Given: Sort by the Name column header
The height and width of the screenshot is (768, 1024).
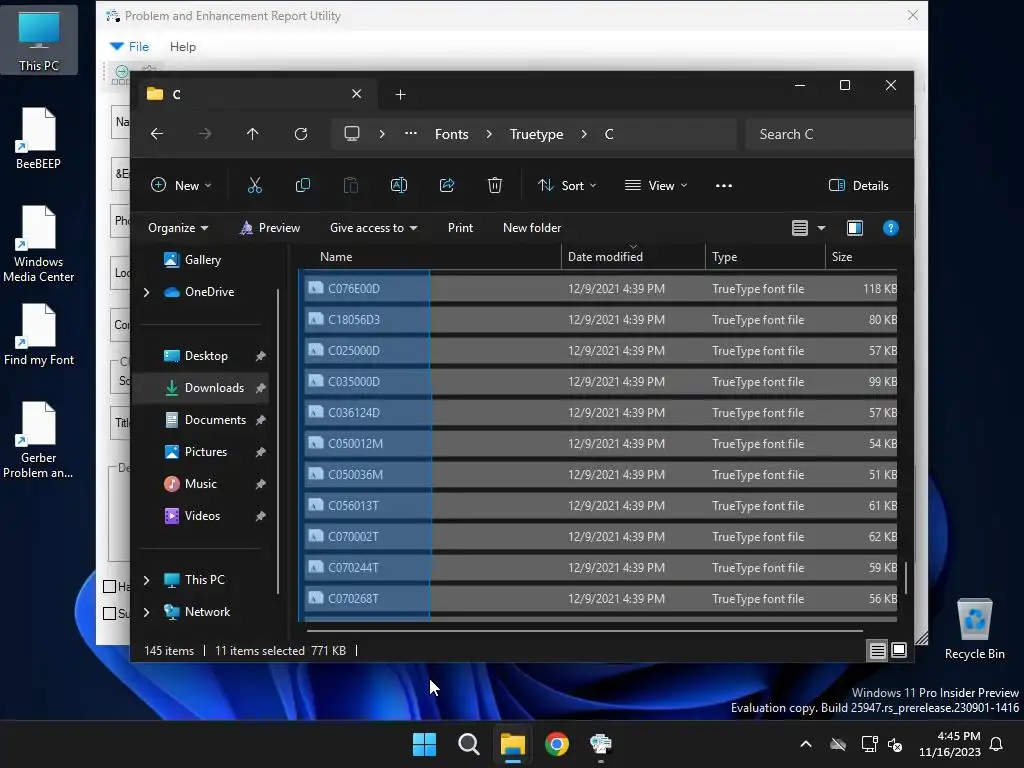Looking at the screenshot, I should (430, 257).
